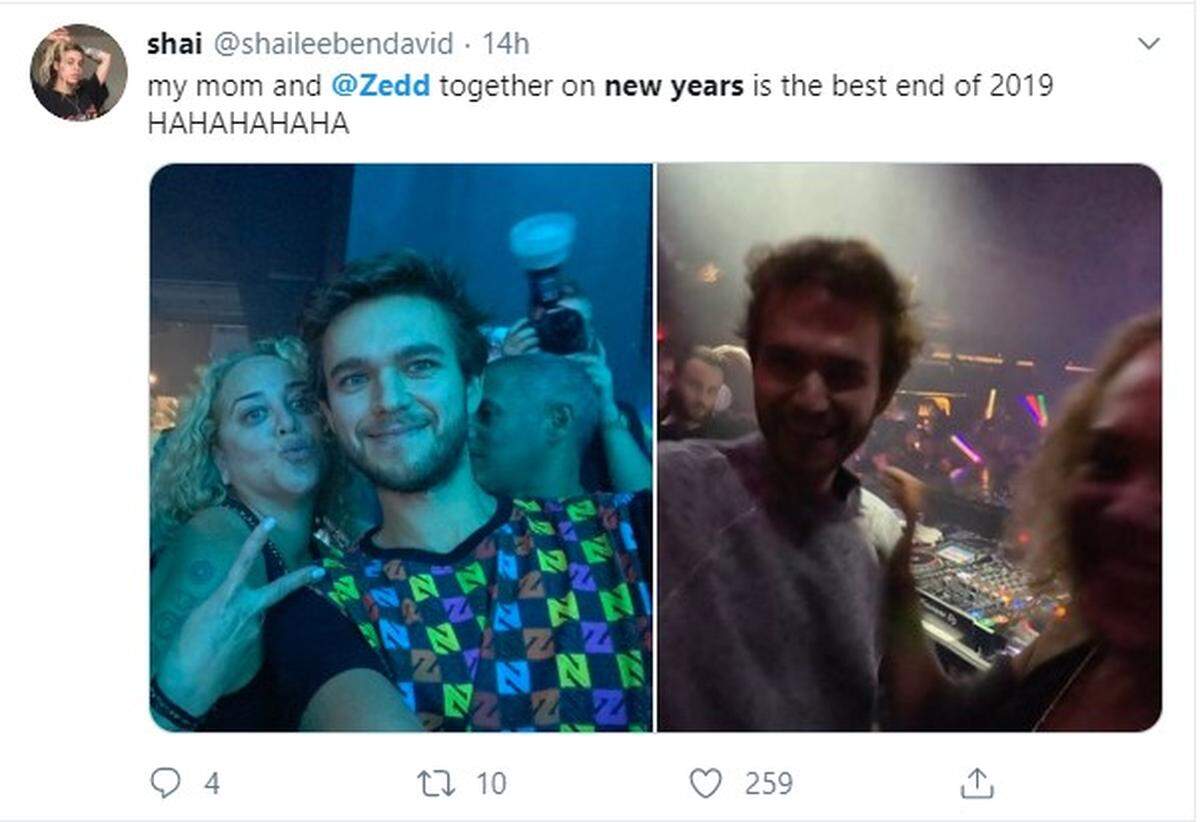
Task: Click the reply speech bubble icon
Action: tap(165, 783)
